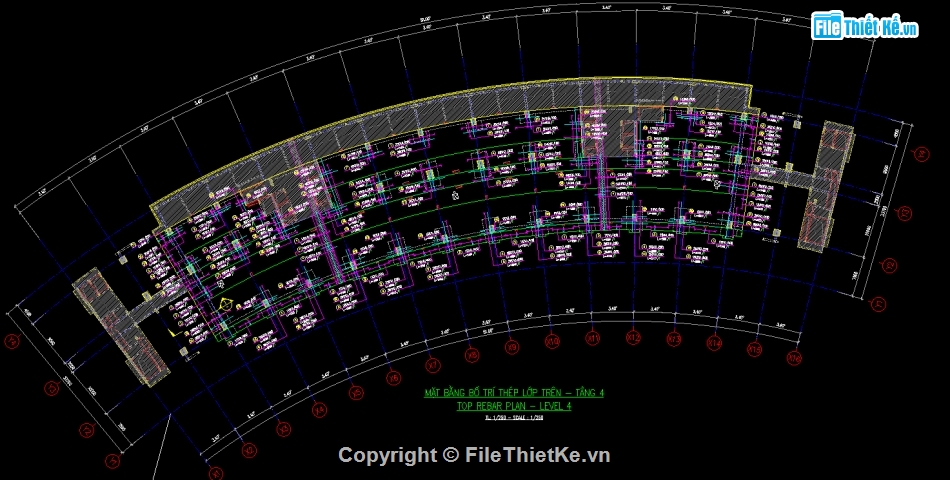Select the X8 grid axis bubble

(x=472, y=355)
